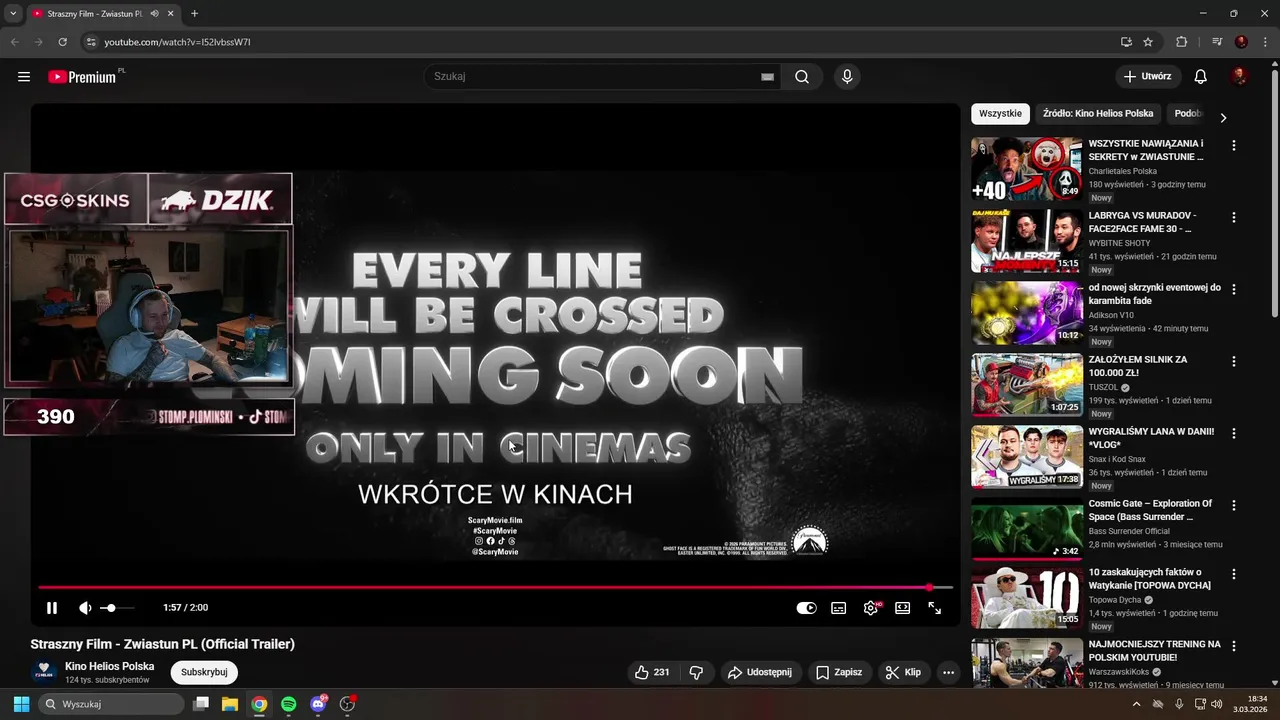
Task: Select the partially visible Podobne chip
Action: coord(1188,114)
